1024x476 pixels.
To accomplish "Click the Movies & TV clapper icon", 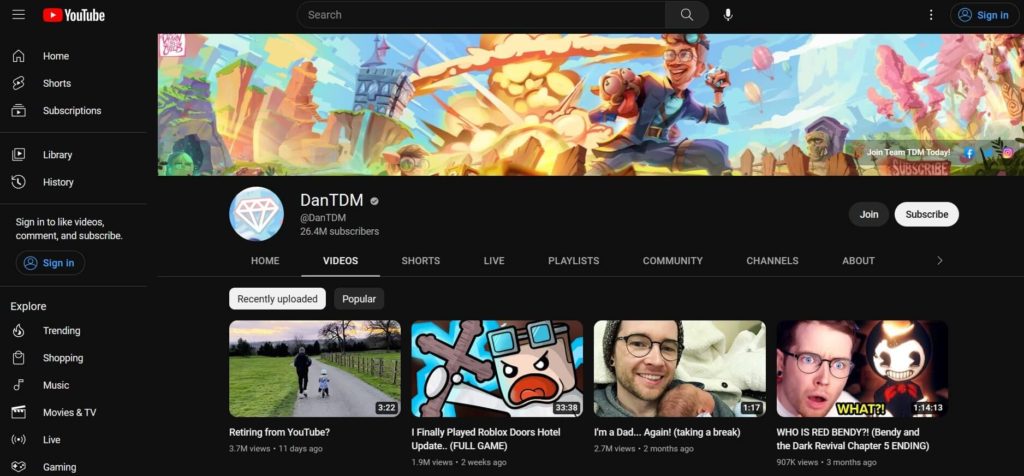I will click(x=18, y=413).
